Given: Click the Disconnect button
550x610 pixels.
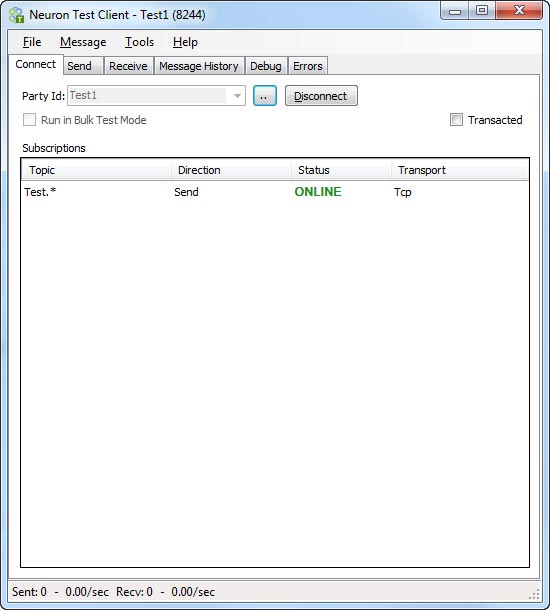Looking at the screenshot, I should pyautogui.click(x=321, y=96).
